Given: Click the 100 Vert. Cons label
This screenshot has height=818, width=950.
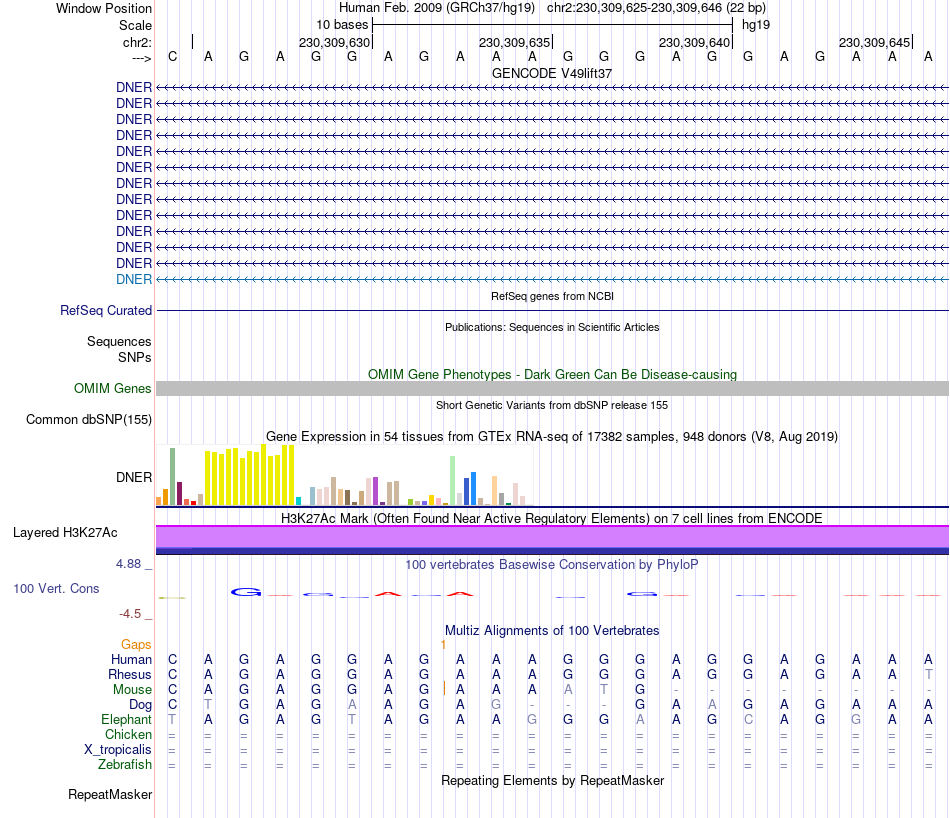Looking at the screenshot, I should click(x=56, y=588).
